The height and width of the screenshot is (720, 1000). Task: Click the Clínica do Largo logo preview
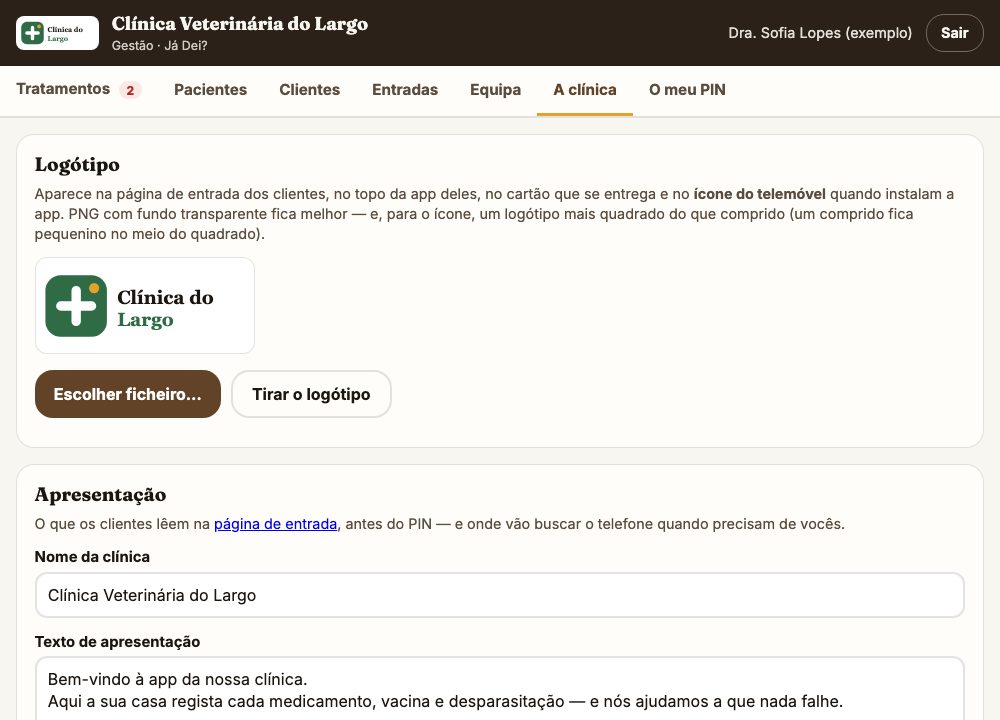coord(145,305)
